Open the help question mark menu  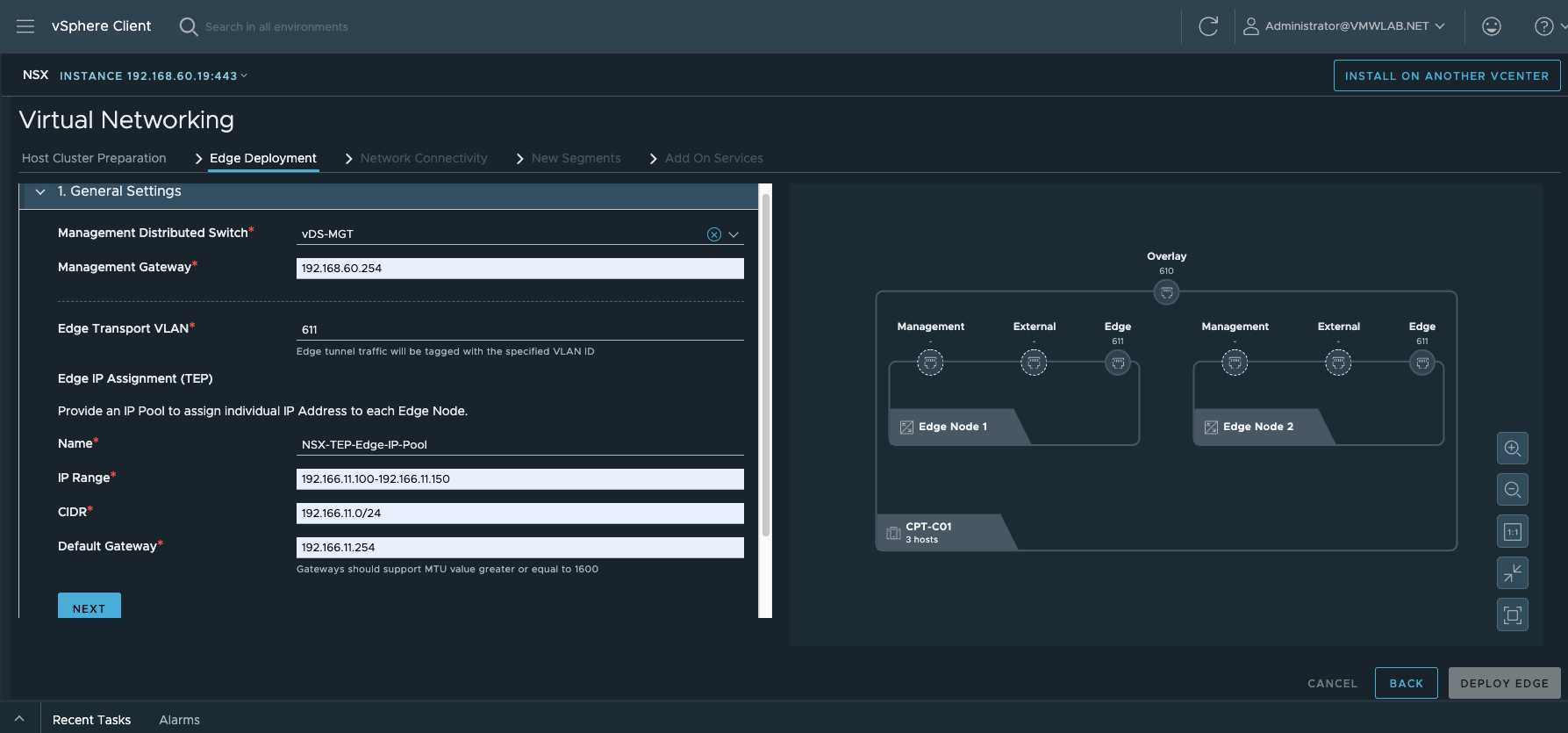[x=1543, y=26]
